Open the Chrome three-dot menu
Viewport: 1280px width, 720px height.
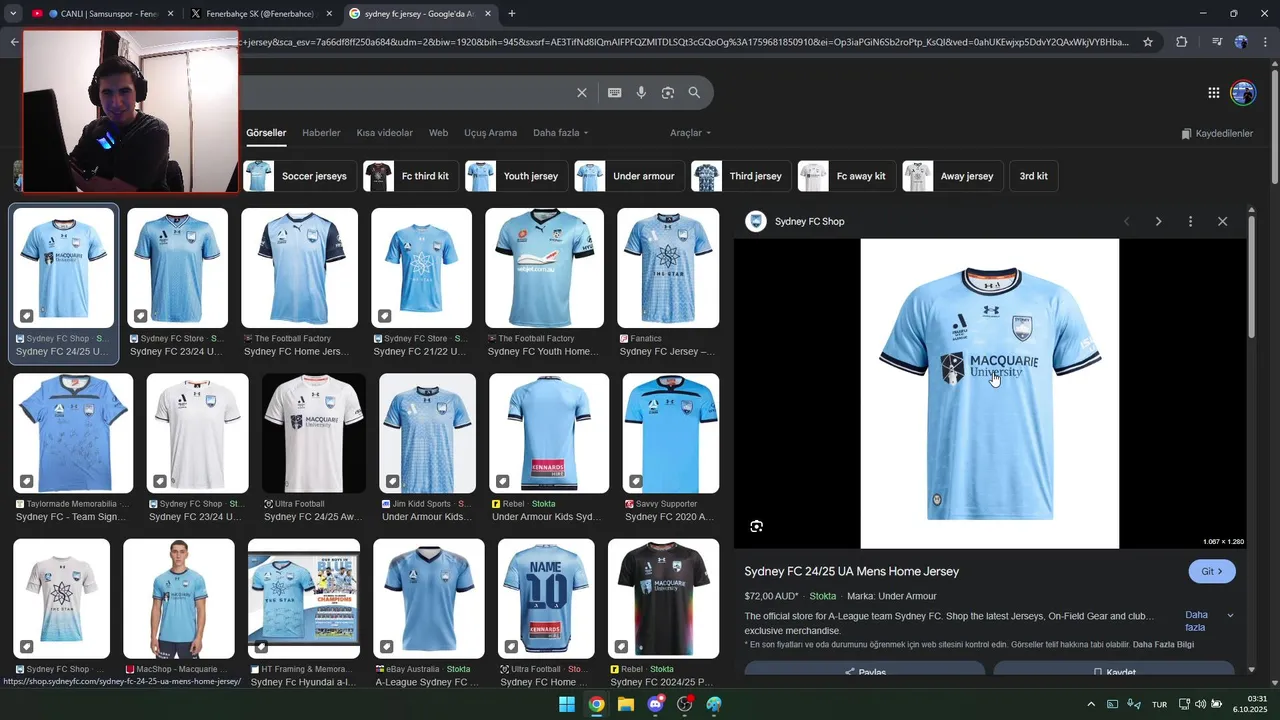pos(1265,42)
